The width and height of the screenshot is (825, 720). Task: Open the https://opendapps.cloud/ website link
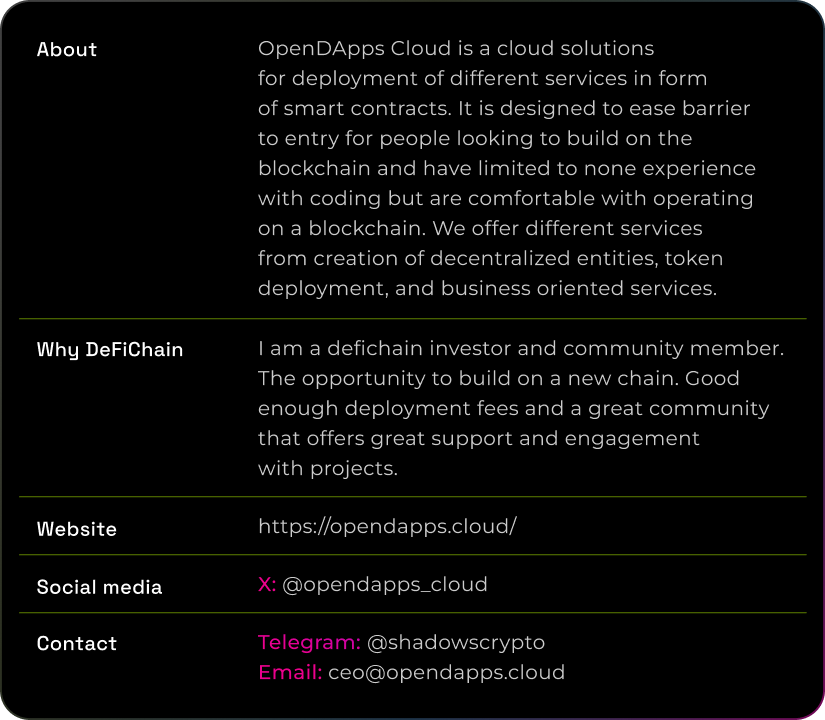click(387, 526)
